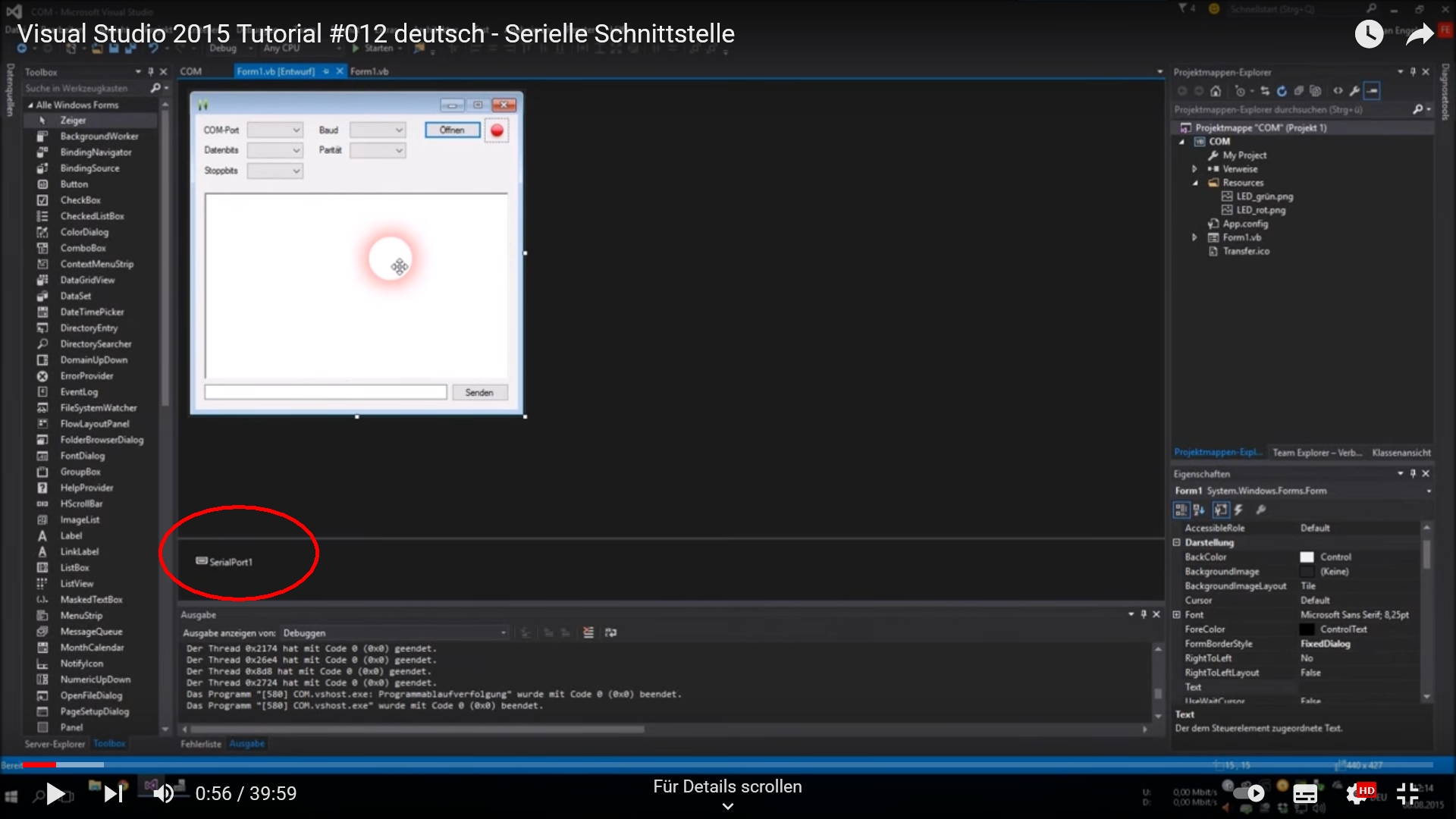The image size is (1456, 819).
Task: Sort properties alphabetically
Action: point(1198,510)
